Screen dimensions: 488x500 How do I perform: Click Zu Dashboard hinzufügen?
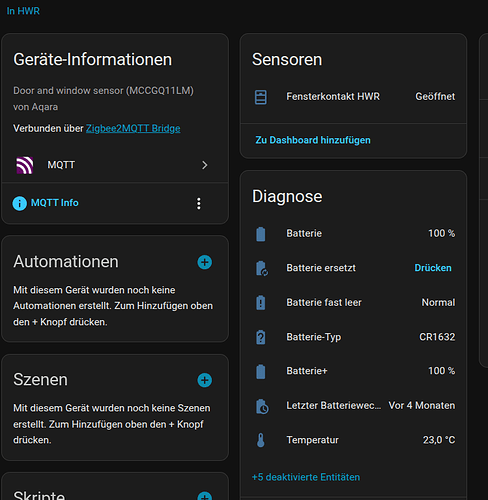(313, 140)
